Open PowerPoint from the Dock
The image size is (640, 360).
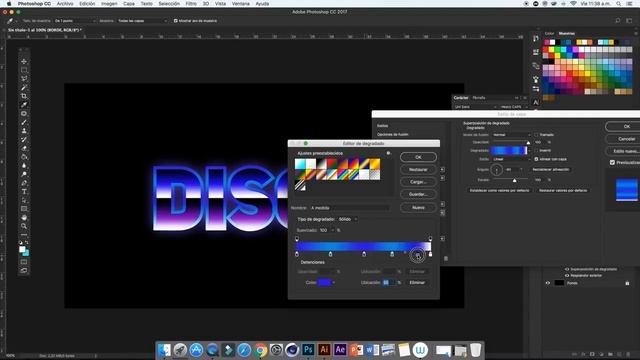tap(356, 350)
